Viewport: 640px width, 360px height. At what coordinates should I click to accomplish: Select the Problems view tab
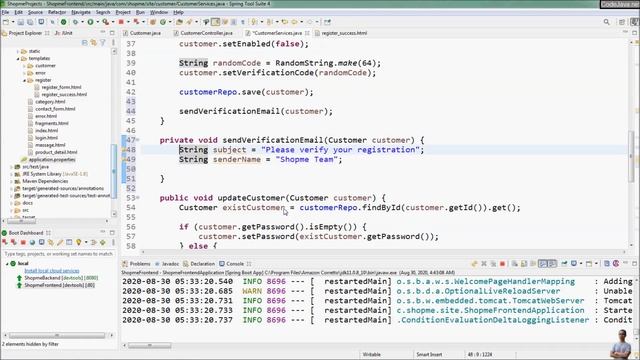[x=137, y=264]
